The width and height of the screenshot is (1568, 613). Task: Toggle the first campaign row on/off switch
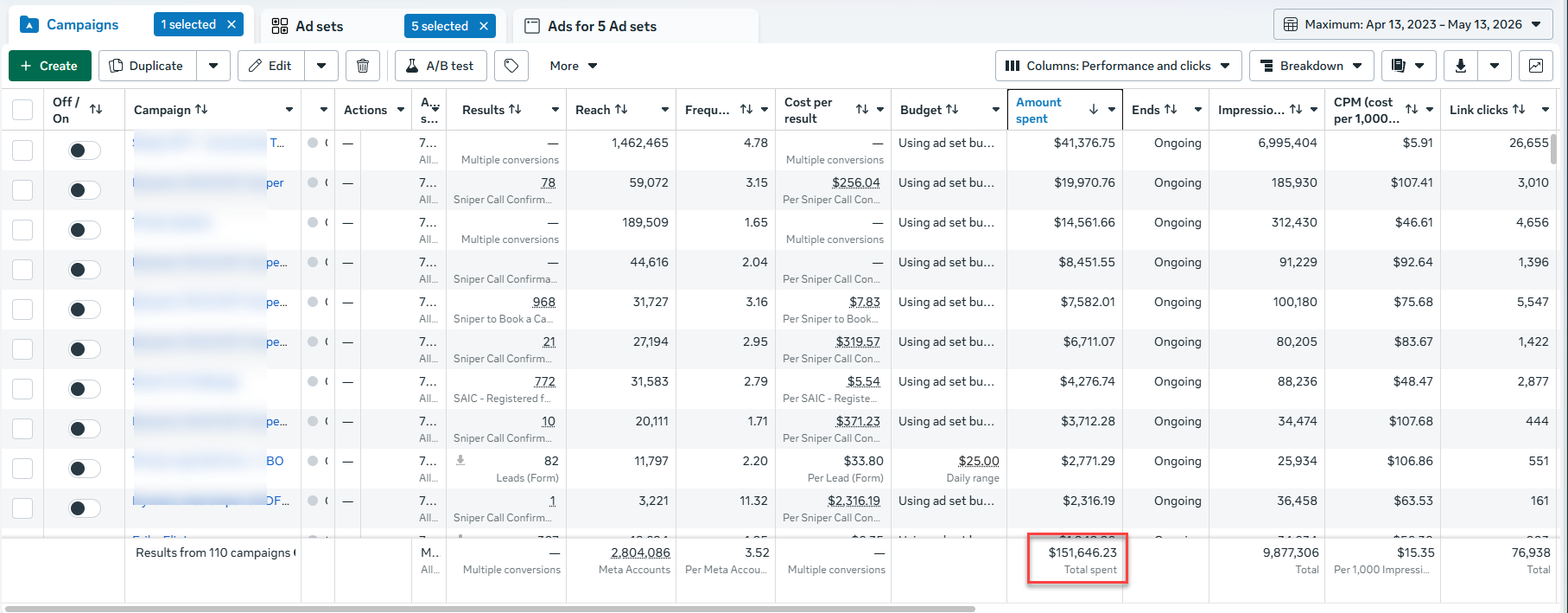click(85, 150)
